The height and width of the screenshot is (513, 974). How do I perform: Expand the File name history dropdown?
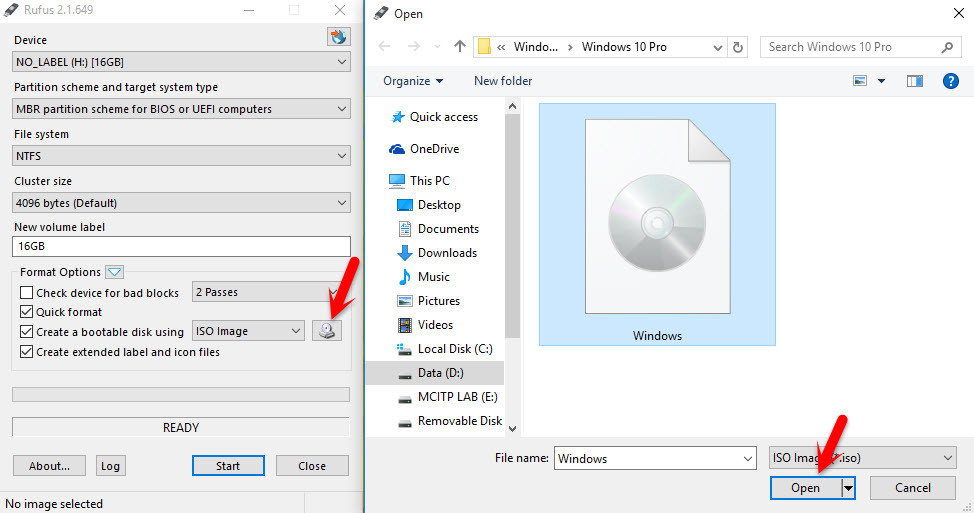tap(748, 459)
